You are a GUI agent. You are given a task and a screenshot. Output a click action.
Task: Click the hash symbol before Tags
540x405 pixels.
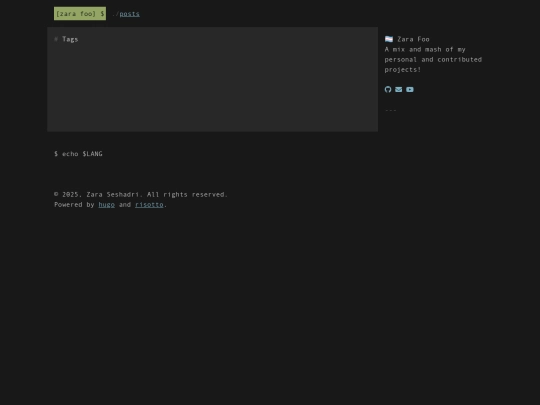tap(56, 39)
